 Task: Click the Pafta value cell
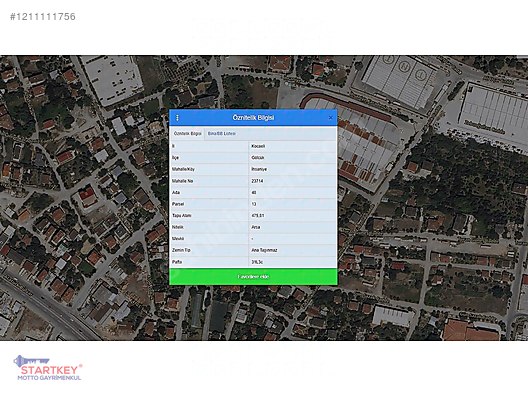(x=293, y=262)
